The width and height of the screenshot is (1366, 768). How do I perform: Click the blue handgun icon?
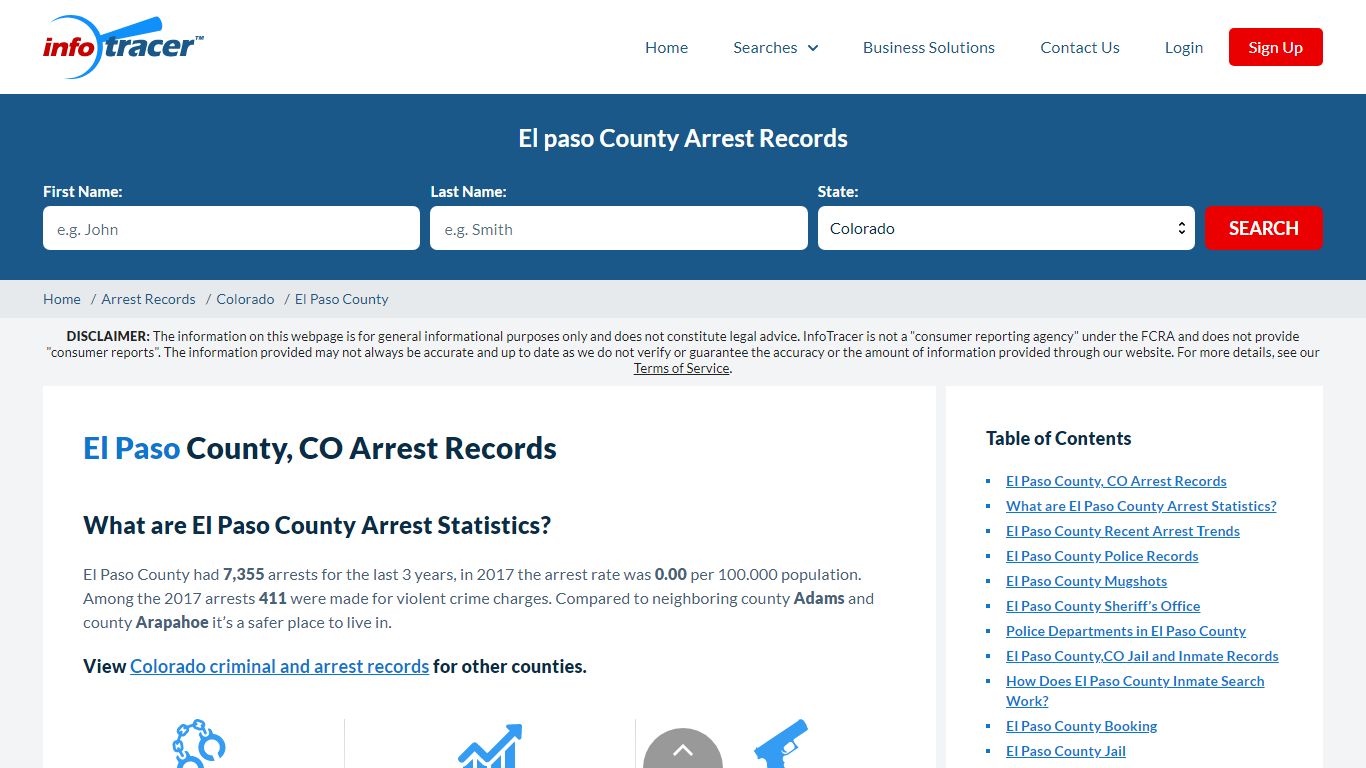[781, 743]
